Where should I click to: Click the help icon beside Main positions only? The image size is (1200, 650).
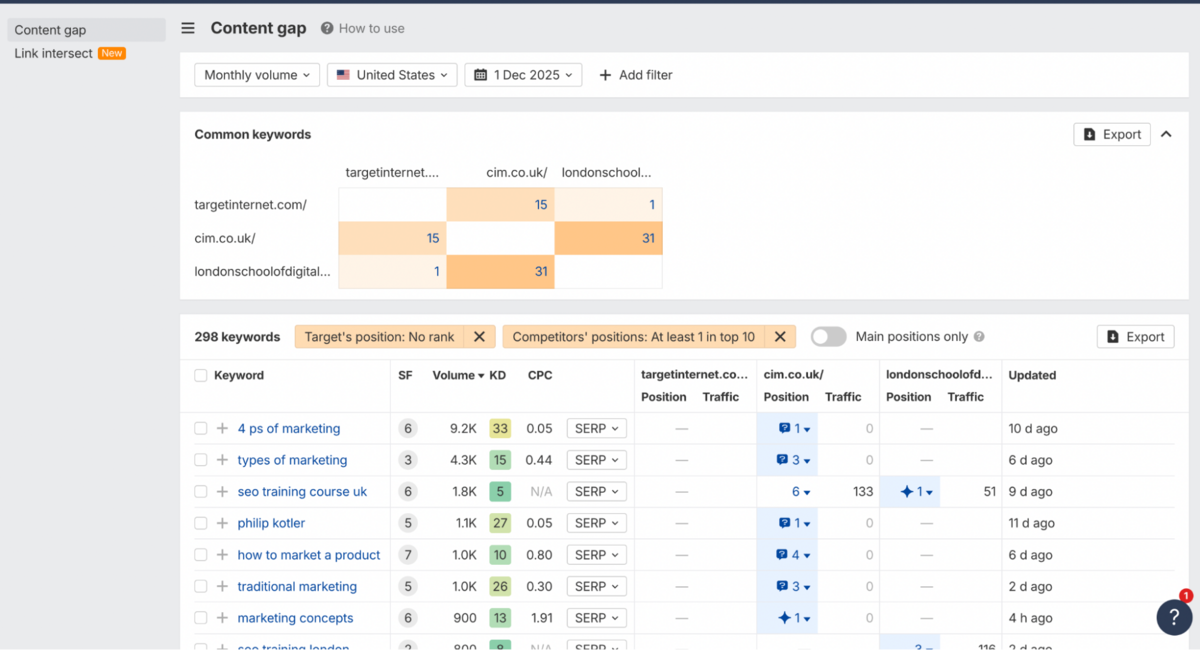click(979, 337)
